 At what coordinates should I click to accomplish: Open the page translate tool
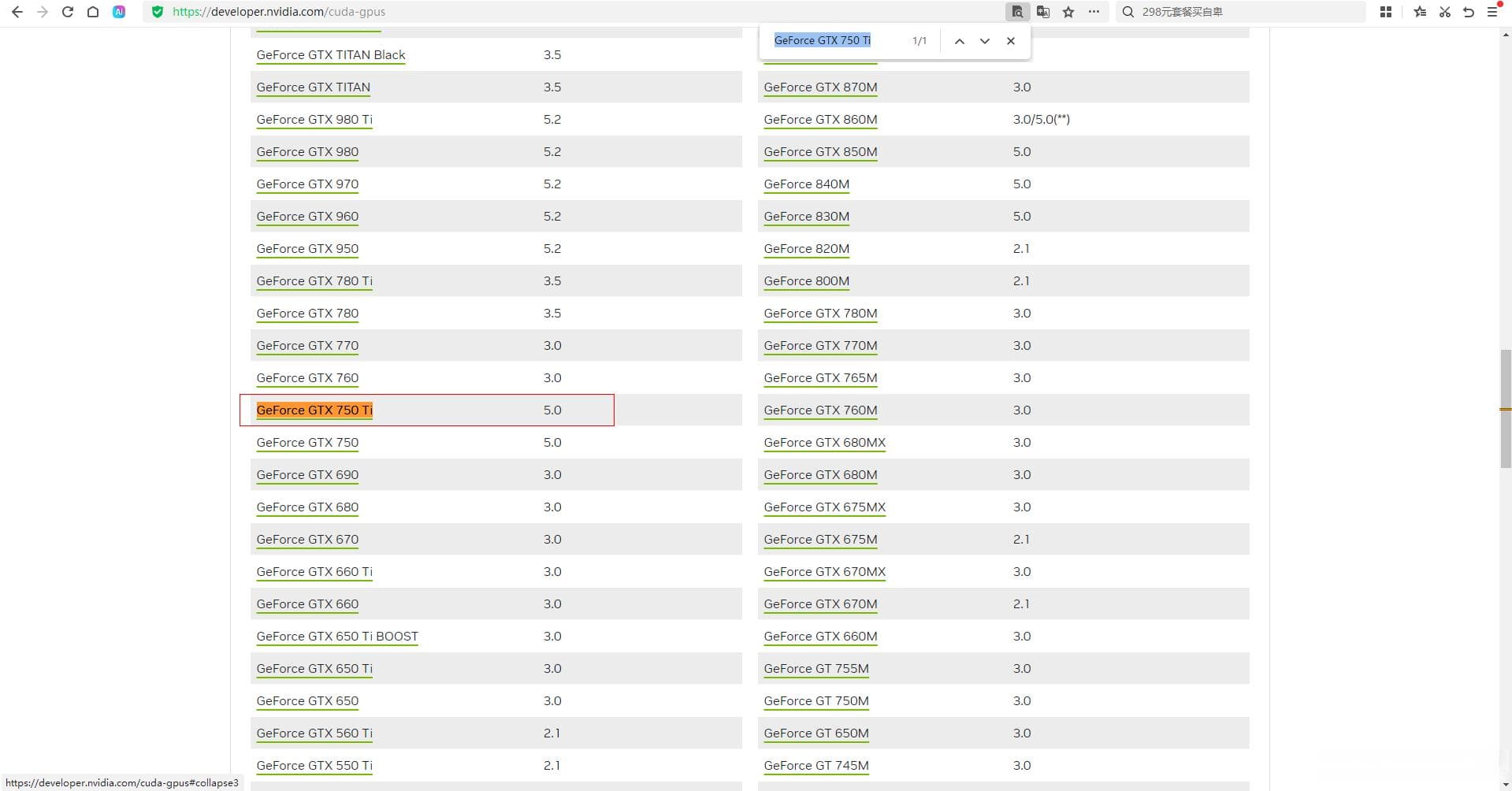click(1043, 12)
